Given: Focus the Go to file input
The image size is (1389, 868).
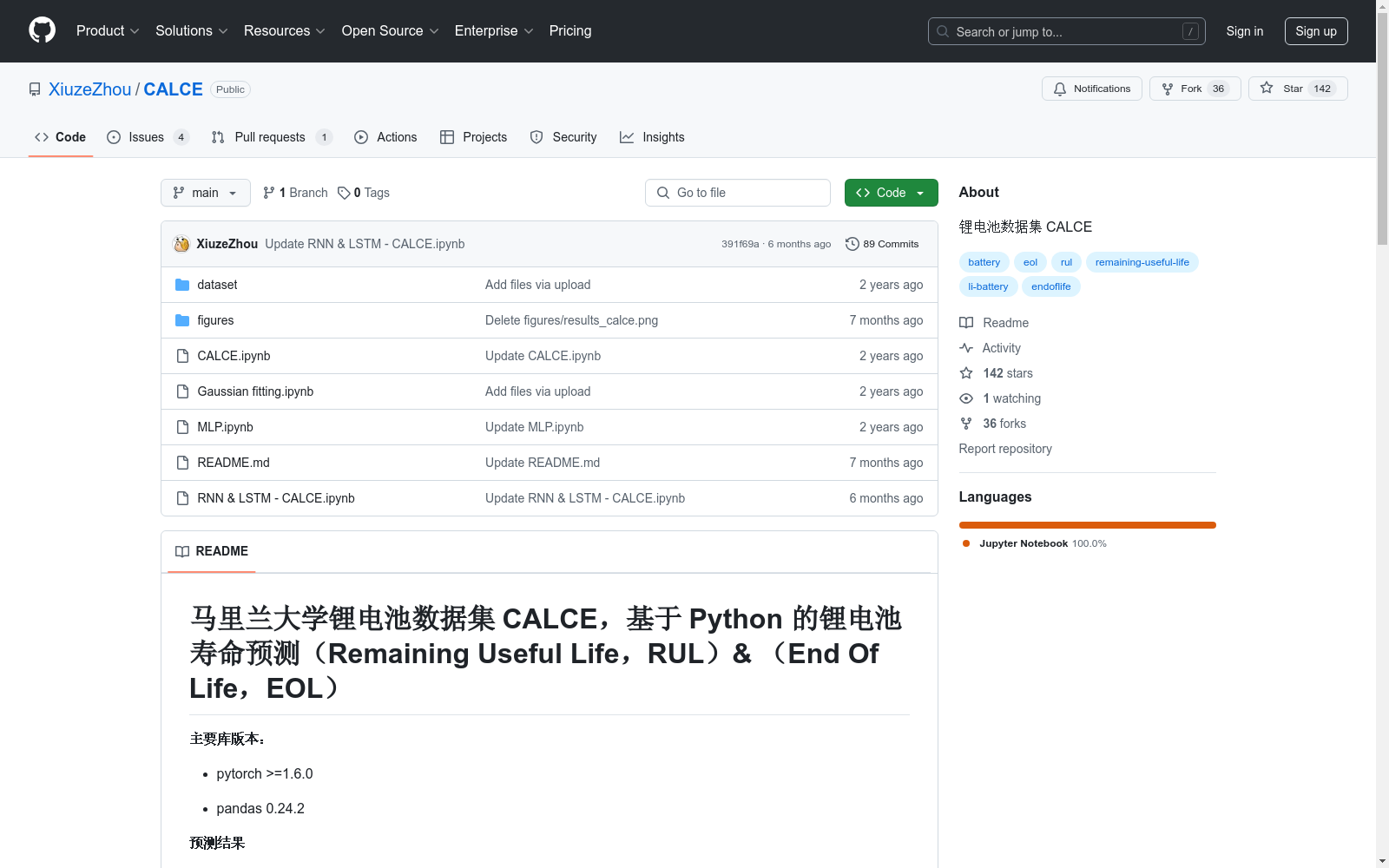Looking at the screenshot, I should 738,193.
